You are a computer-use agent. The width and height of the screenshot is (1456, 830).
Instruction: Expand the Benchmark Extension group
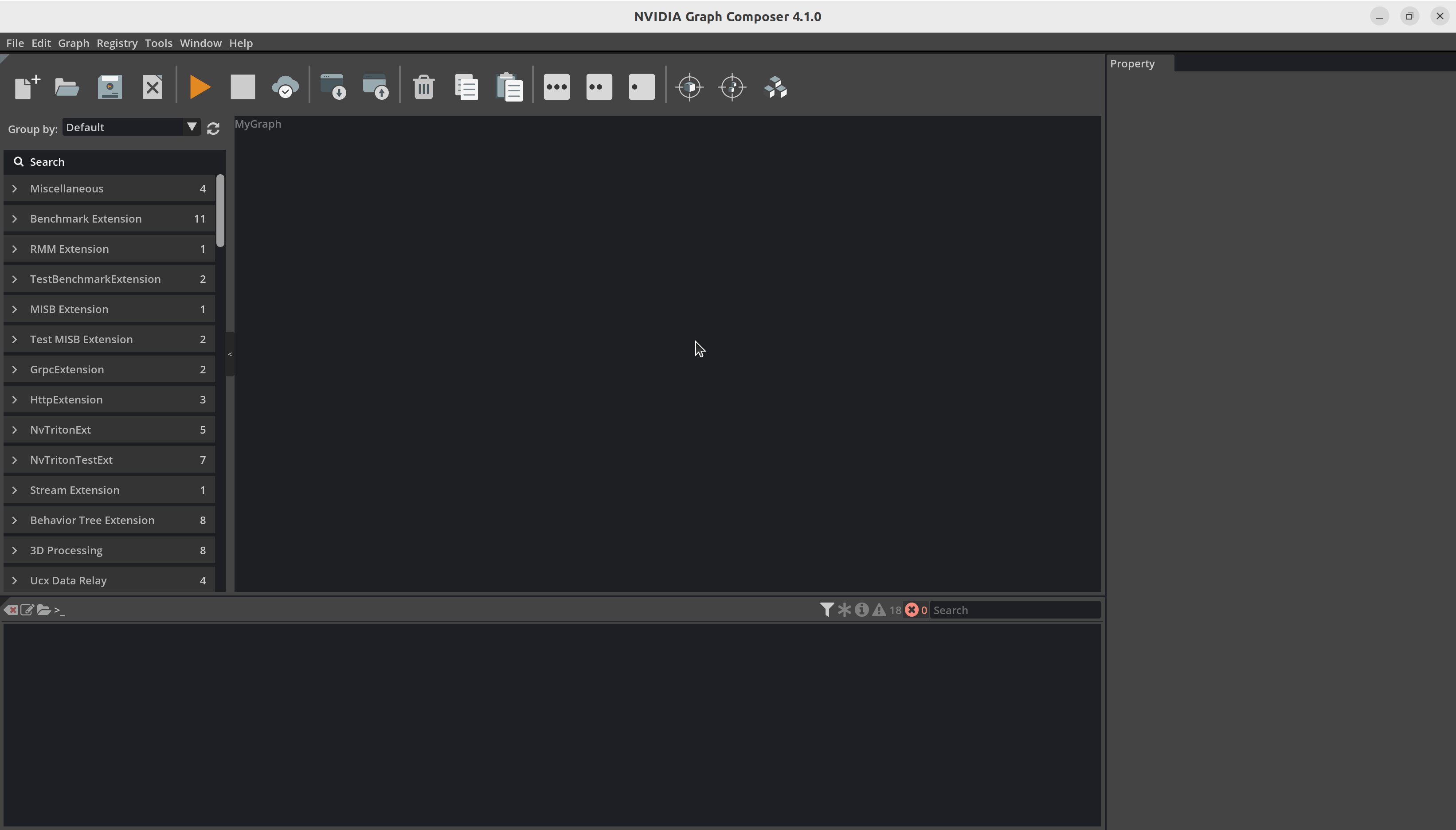click(14, 218)
